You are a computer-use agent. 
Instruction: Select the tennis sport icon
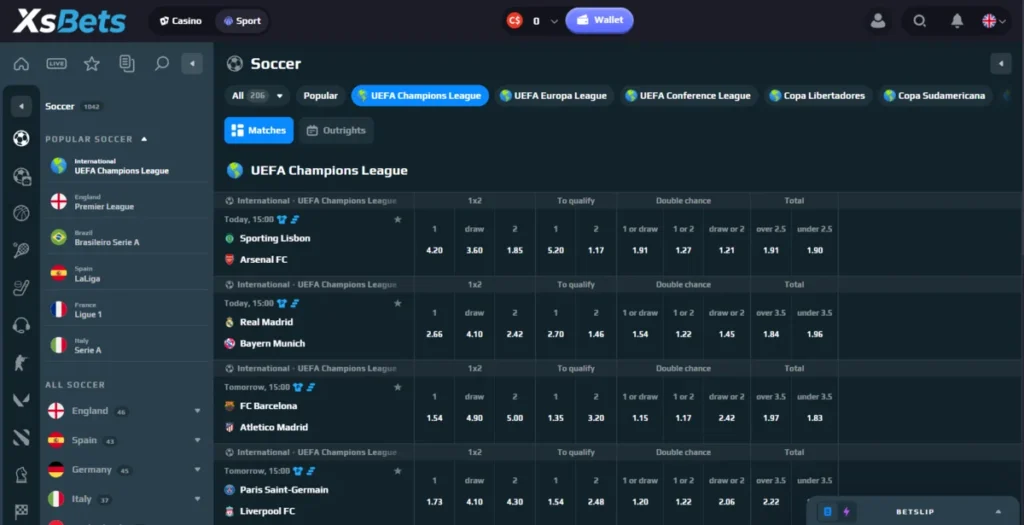coord(21,250)
